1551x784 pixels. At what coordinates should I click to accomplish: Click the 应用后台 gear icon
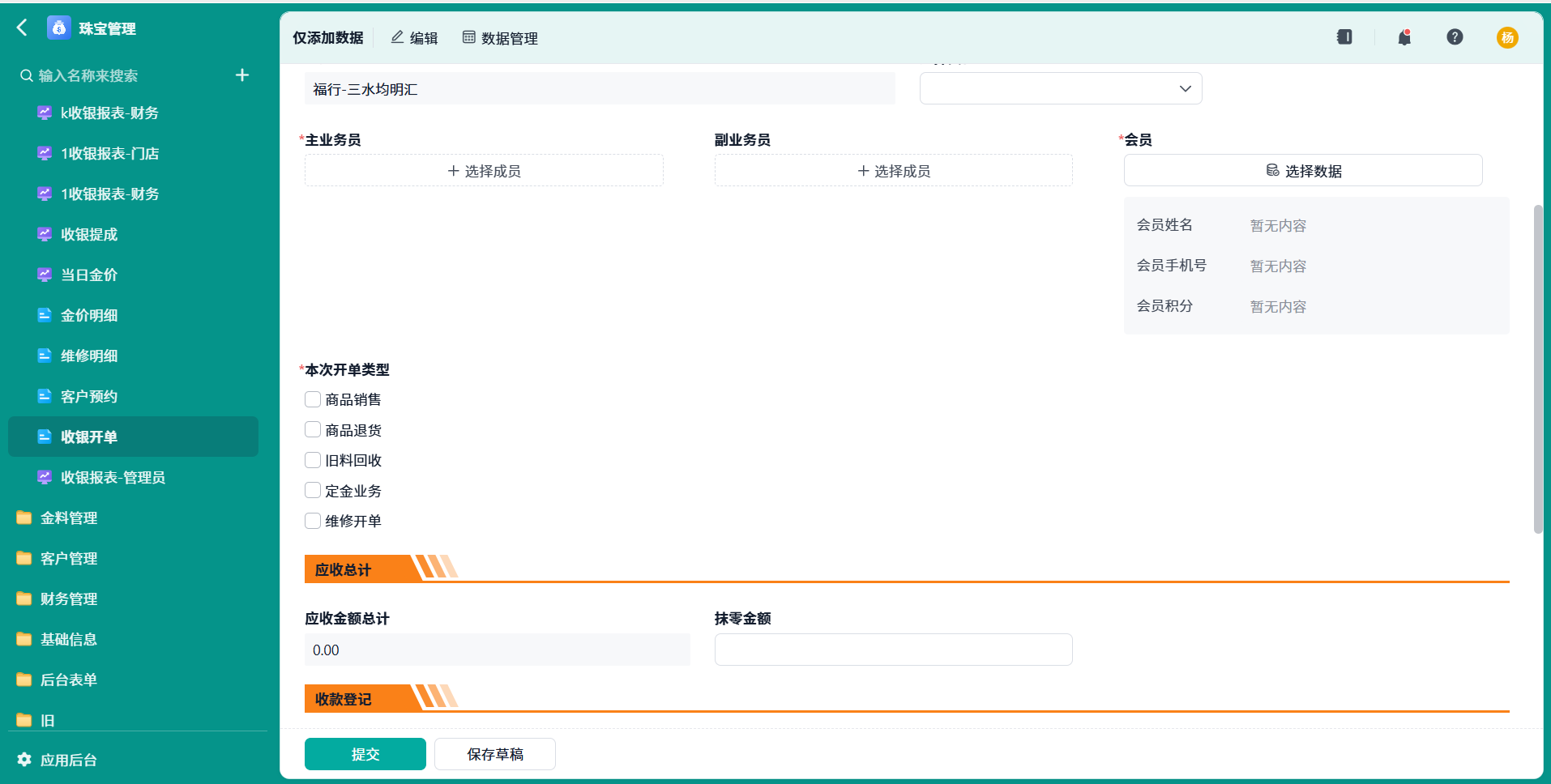pos(24,760)
